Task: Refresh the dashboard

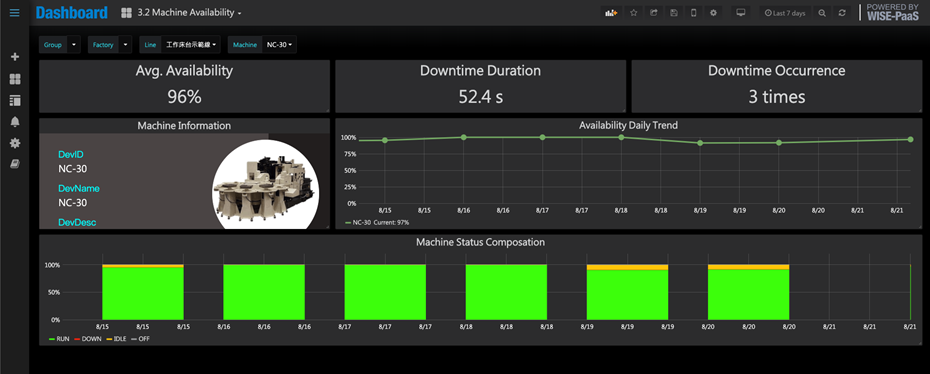Action: pos(842,12)
